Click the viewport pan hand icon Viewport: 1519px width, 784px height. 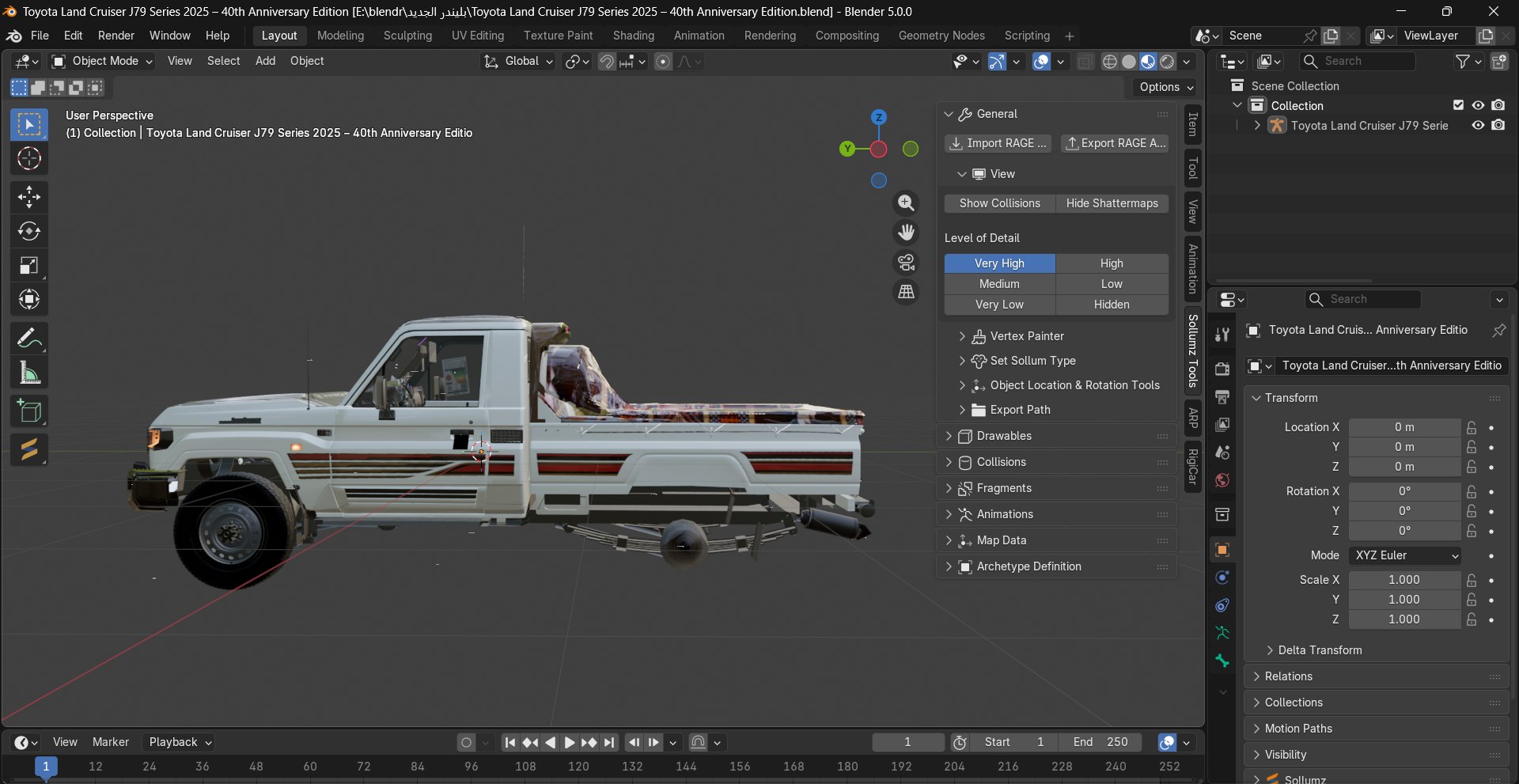906,233
